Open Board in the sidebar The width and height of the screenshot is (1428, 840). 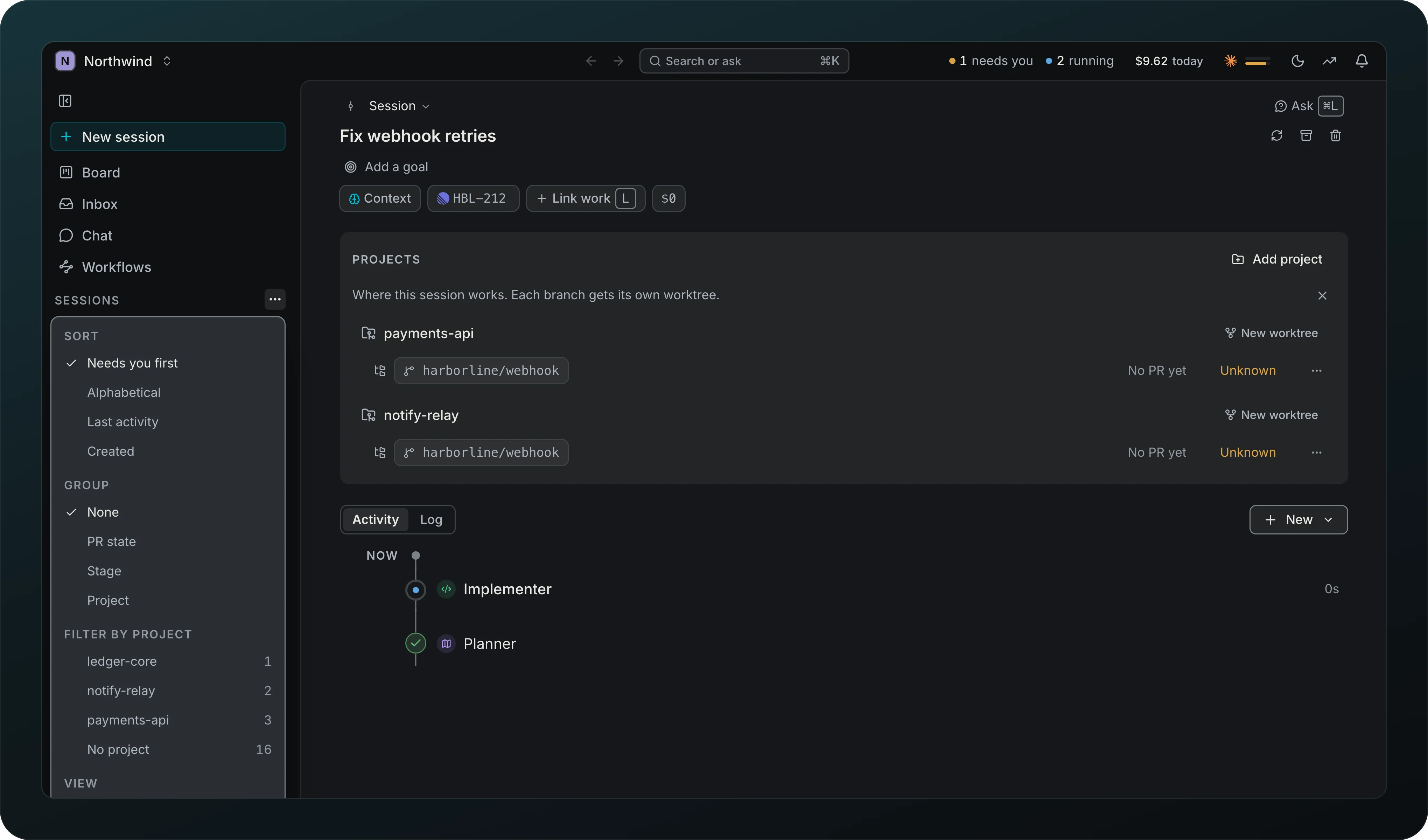[168, 172]
